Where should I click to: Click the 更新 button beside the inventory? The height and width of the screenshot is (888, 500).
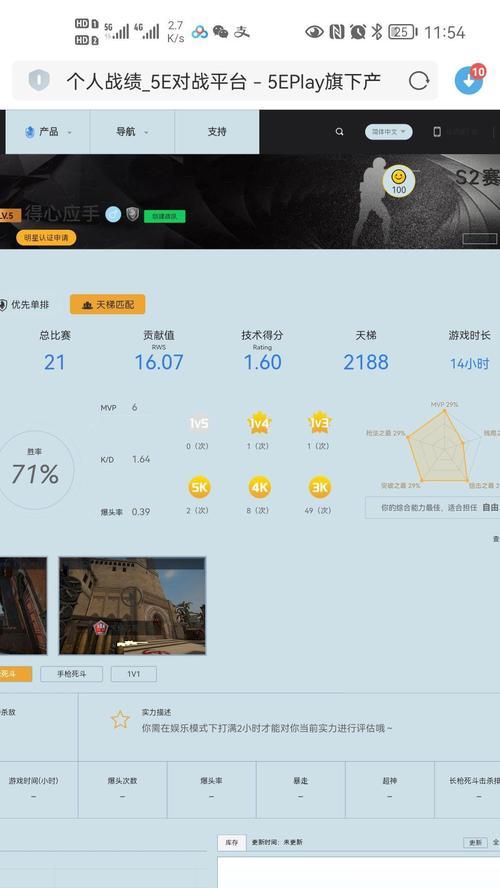pos(475,843)
